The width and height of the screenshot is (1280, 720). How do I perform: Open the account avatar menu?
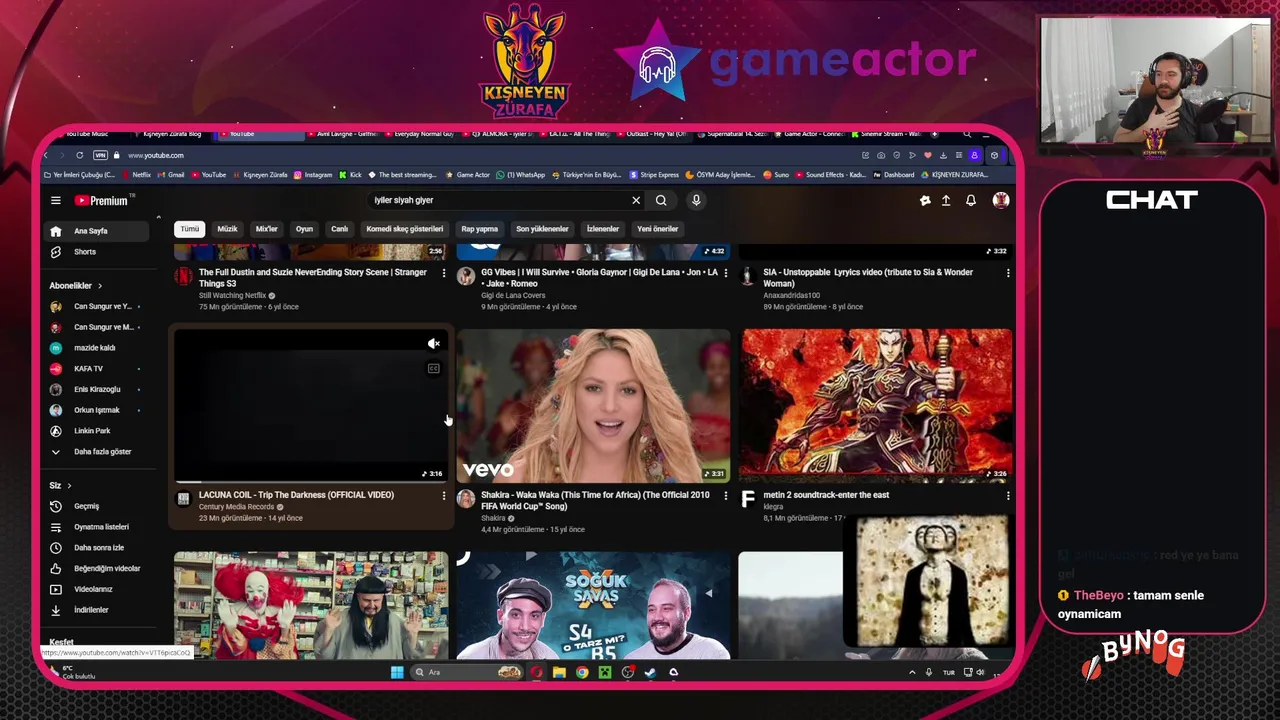coord(1000,201)
